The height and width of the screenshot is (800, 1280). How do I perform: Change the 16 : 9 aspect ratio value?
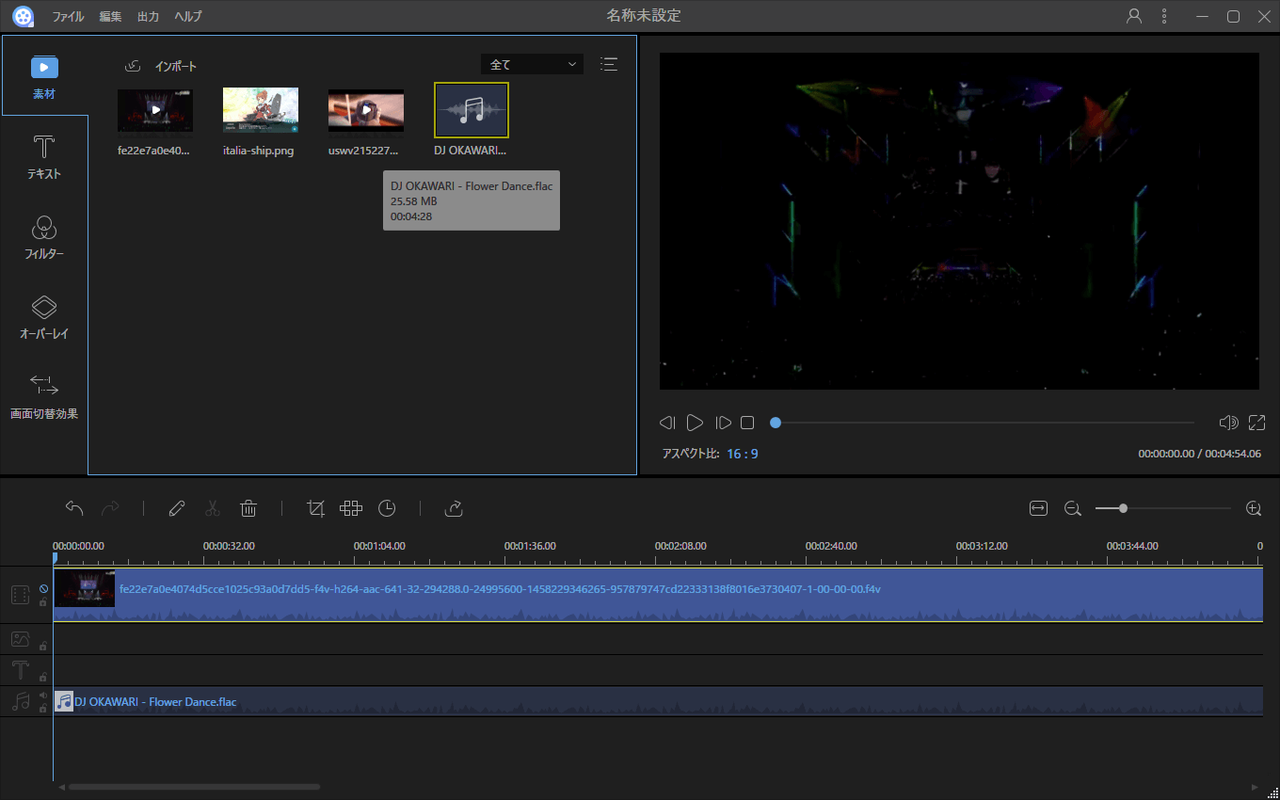742,454
